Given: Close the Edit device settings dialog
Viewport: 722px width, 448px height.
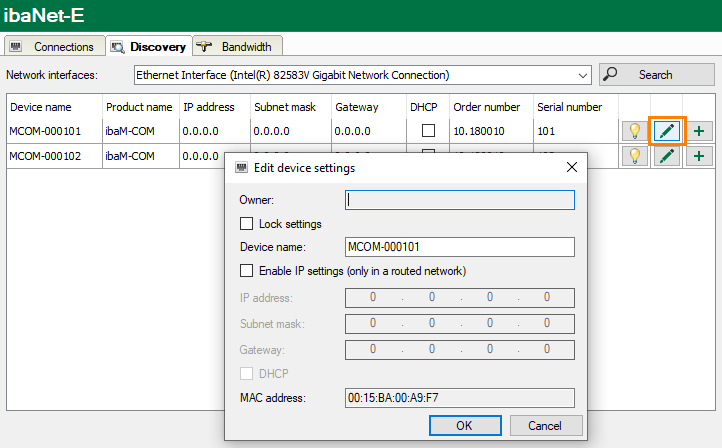Looking at the screenshot, I should 572,168.
